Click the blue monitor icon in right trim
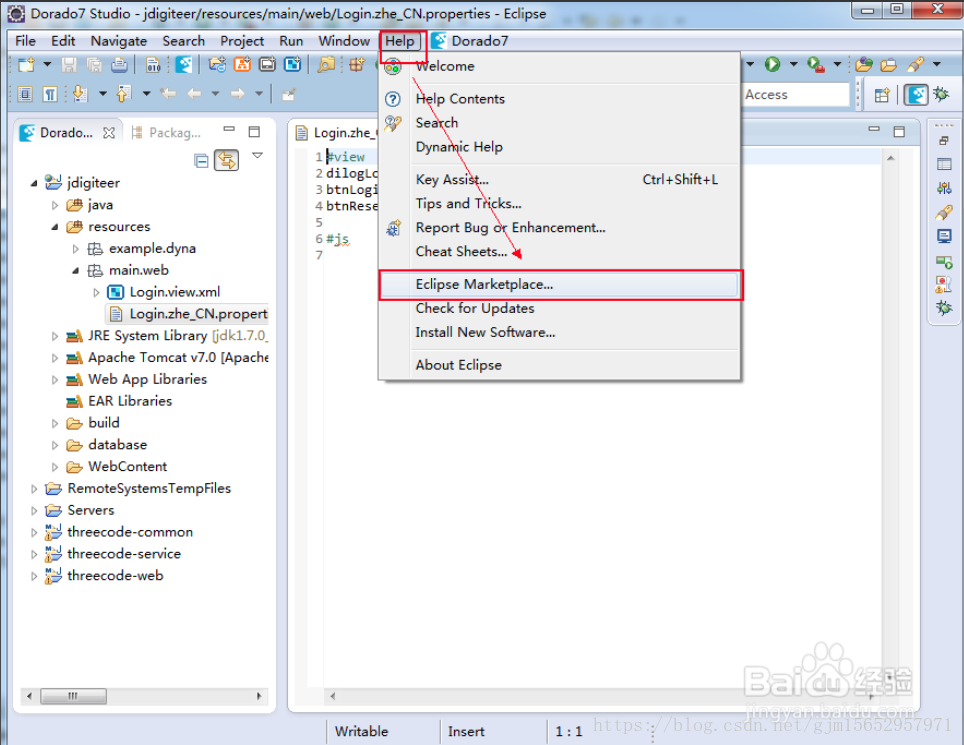964x745 pixels. tap(944, 236)
